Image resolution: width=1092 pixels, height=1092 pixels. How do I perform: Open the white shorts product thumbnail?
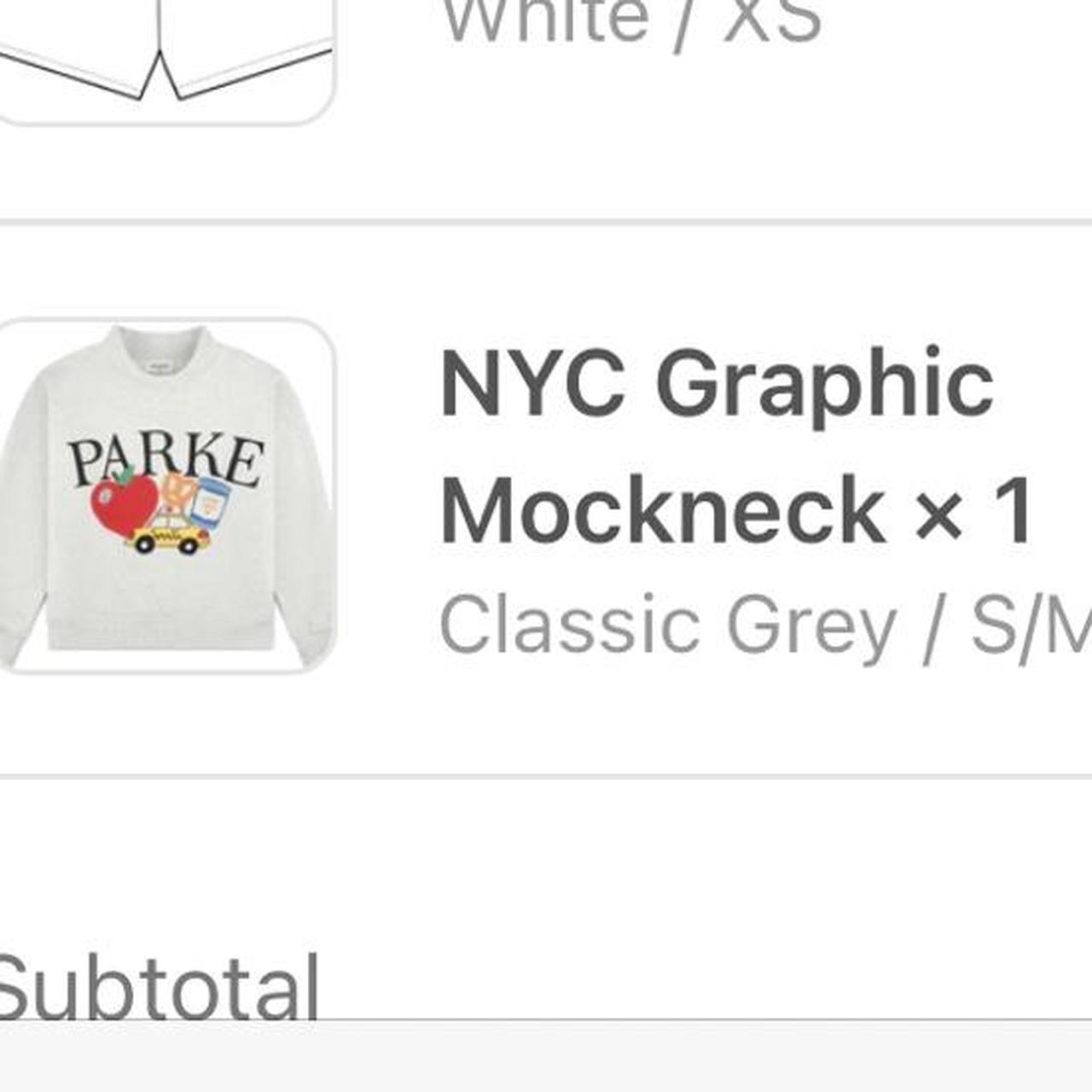coord(166,61)
